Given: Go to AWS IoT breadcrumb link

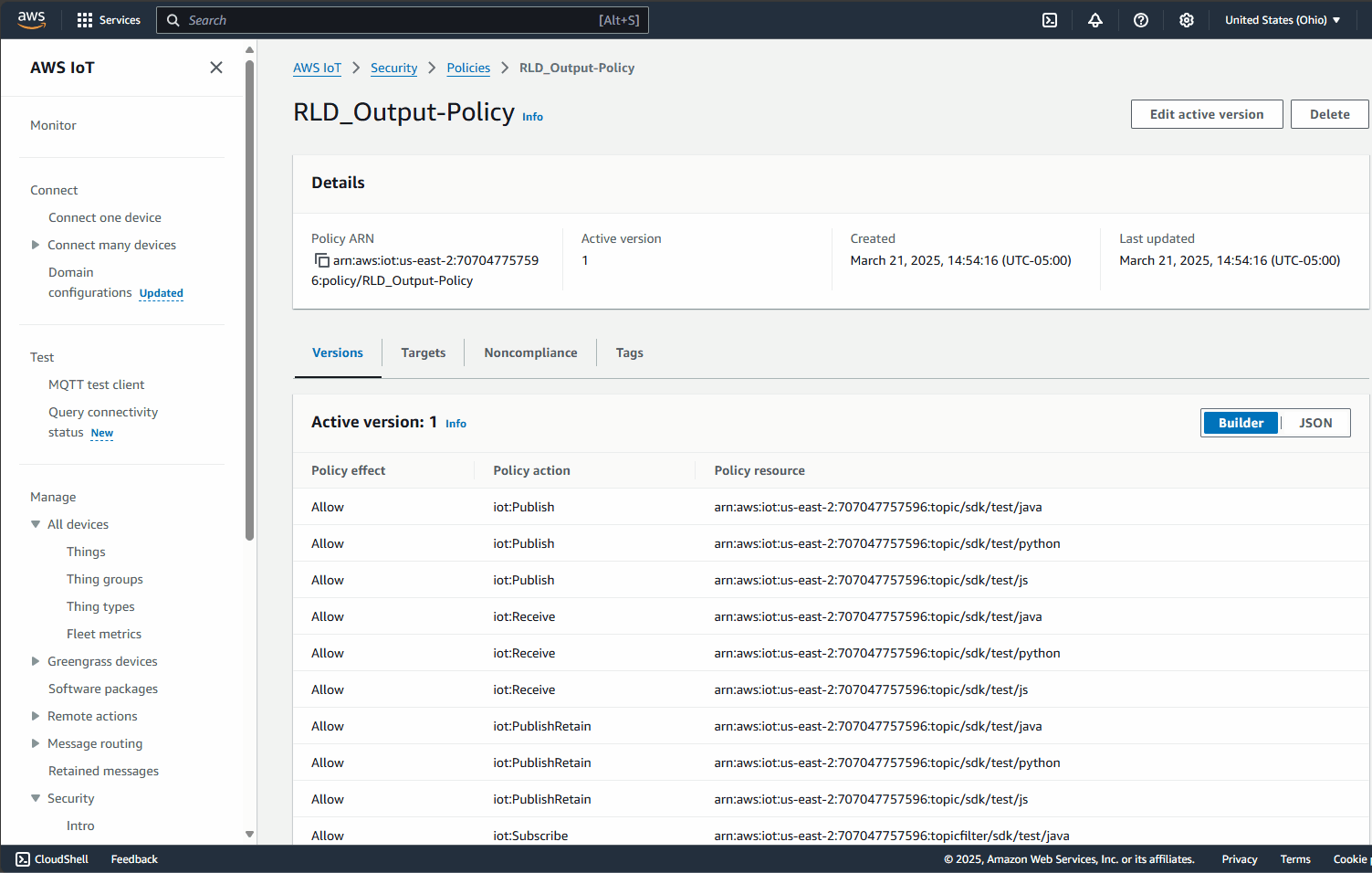Looking at the screenshot, I should pos(317,68).
